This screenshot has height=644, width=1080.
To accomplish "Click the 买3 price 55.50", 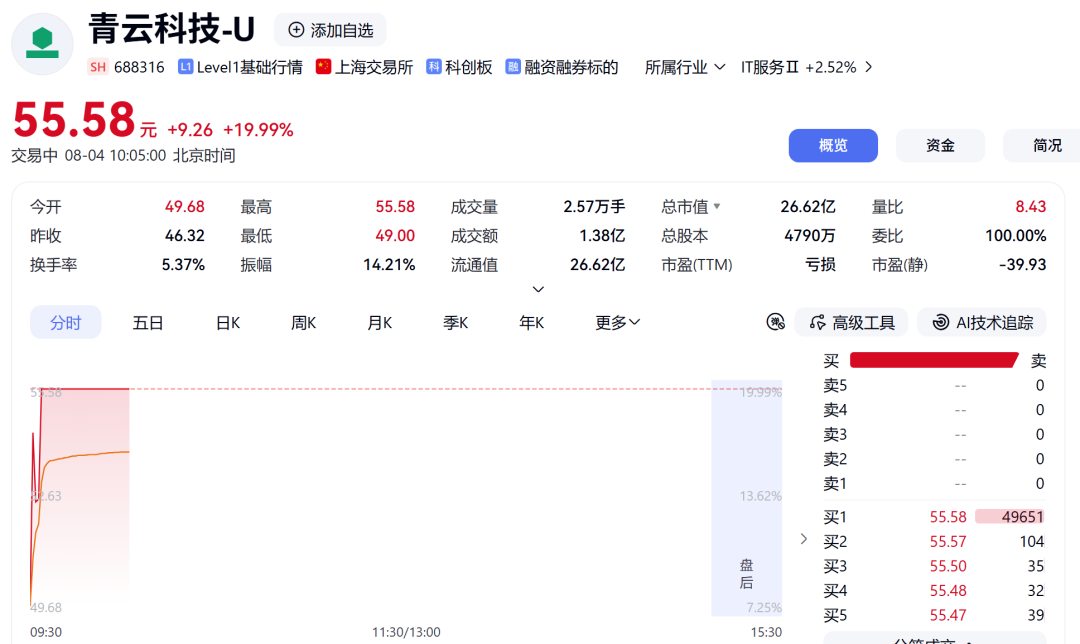I will (948, 566).
